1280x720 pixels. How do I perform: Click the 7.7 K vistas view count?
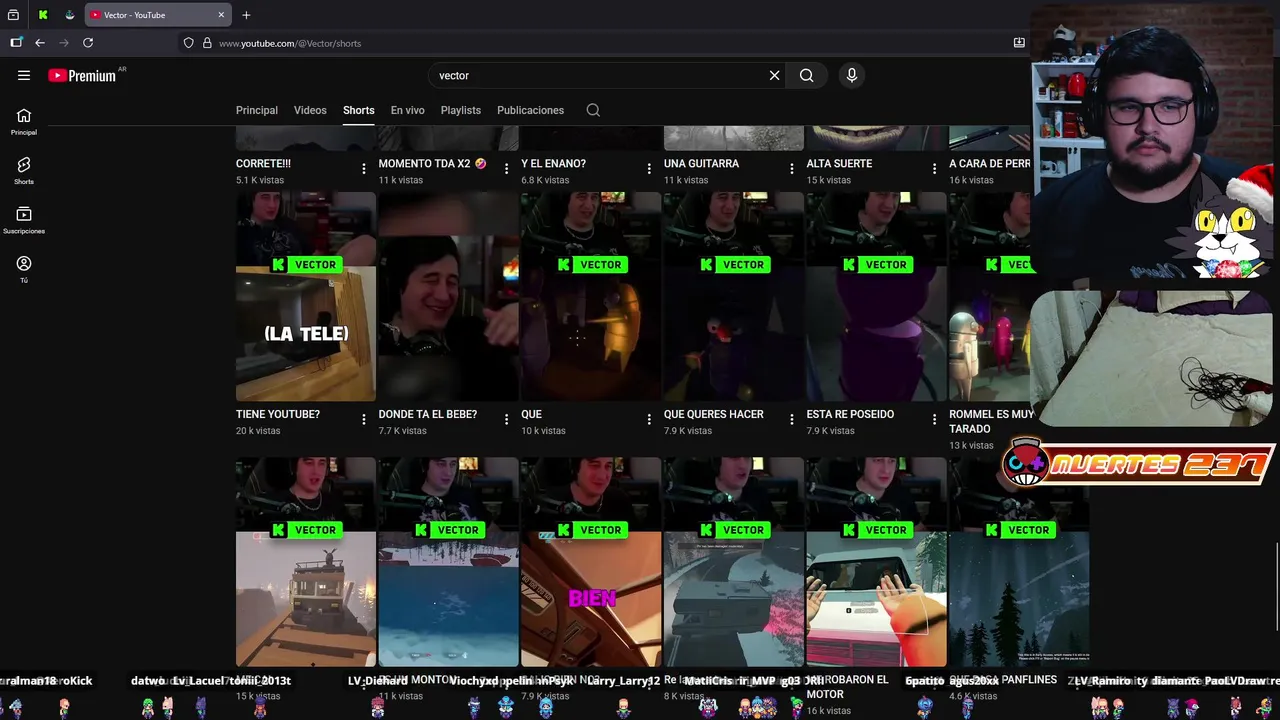click(403, 431)
